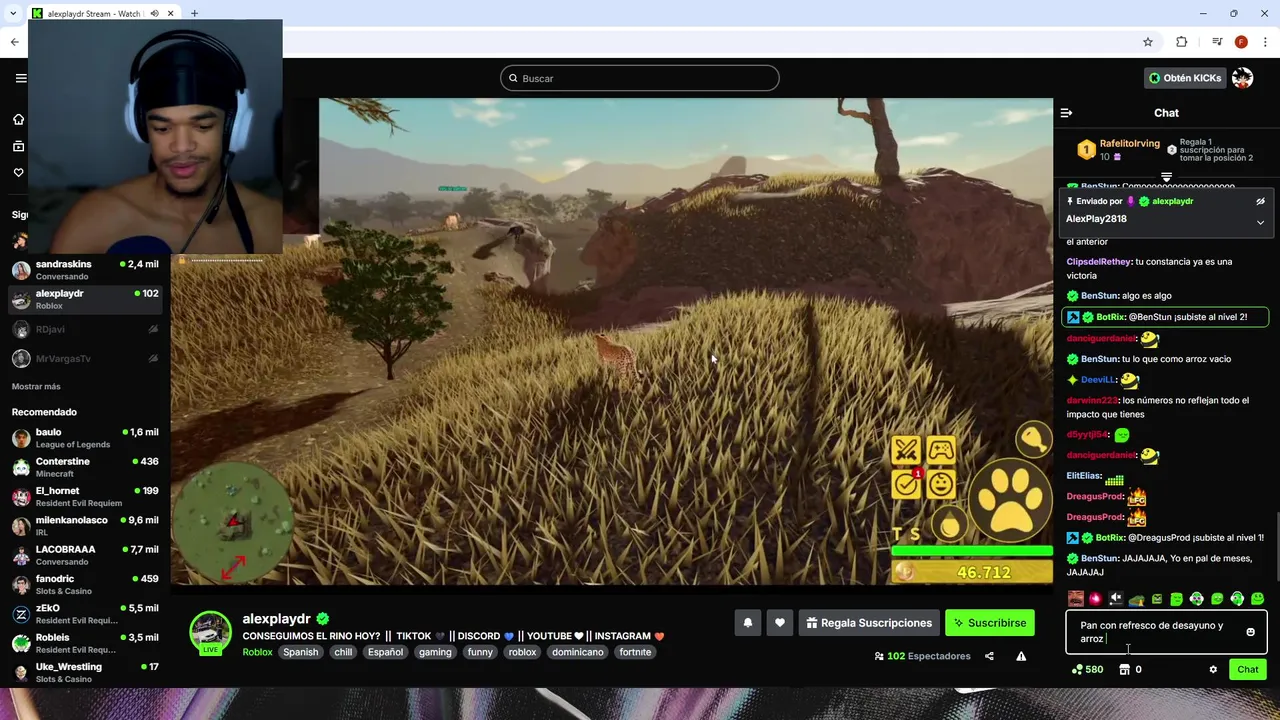Bookmark this page with star icon
This screenshot has height=720, width=1280.
pos(1148,42)
